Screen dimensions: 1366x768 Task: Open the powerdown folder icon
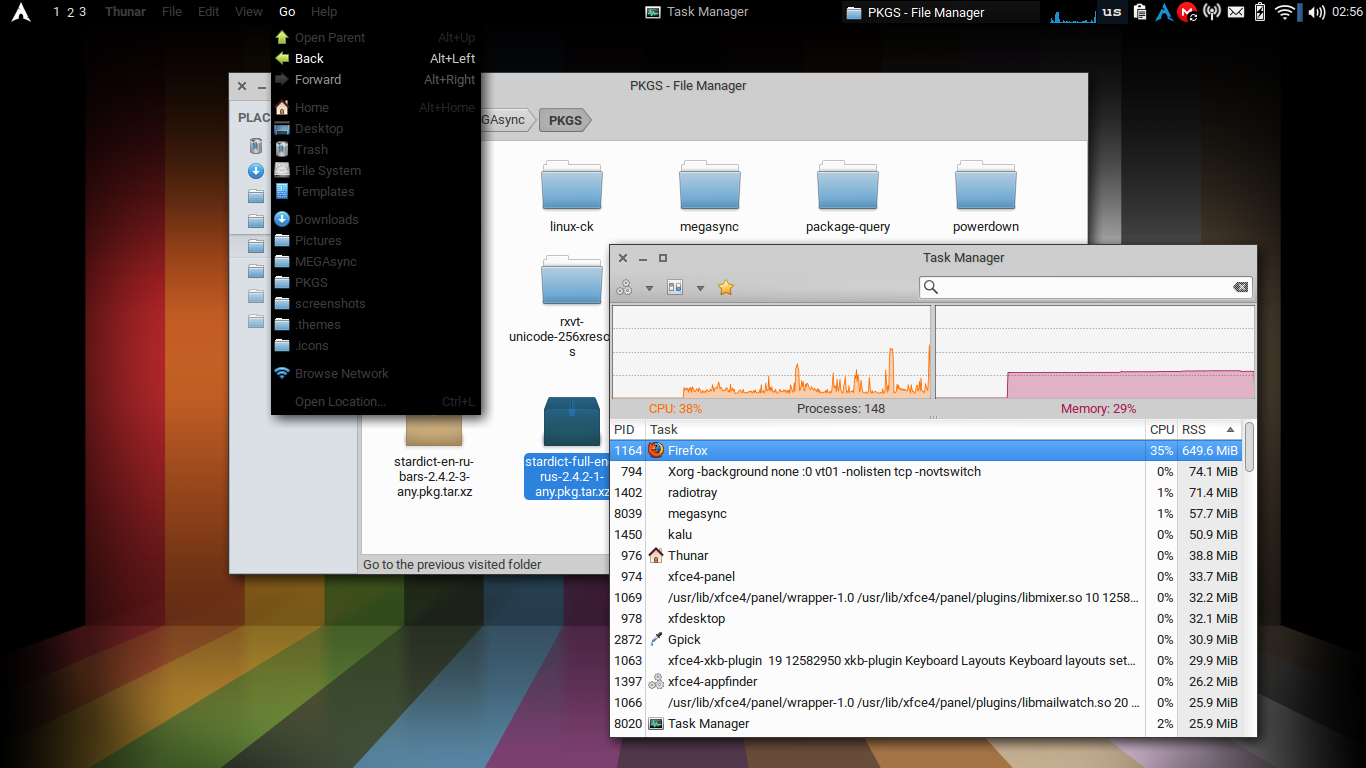pos(986,185)
